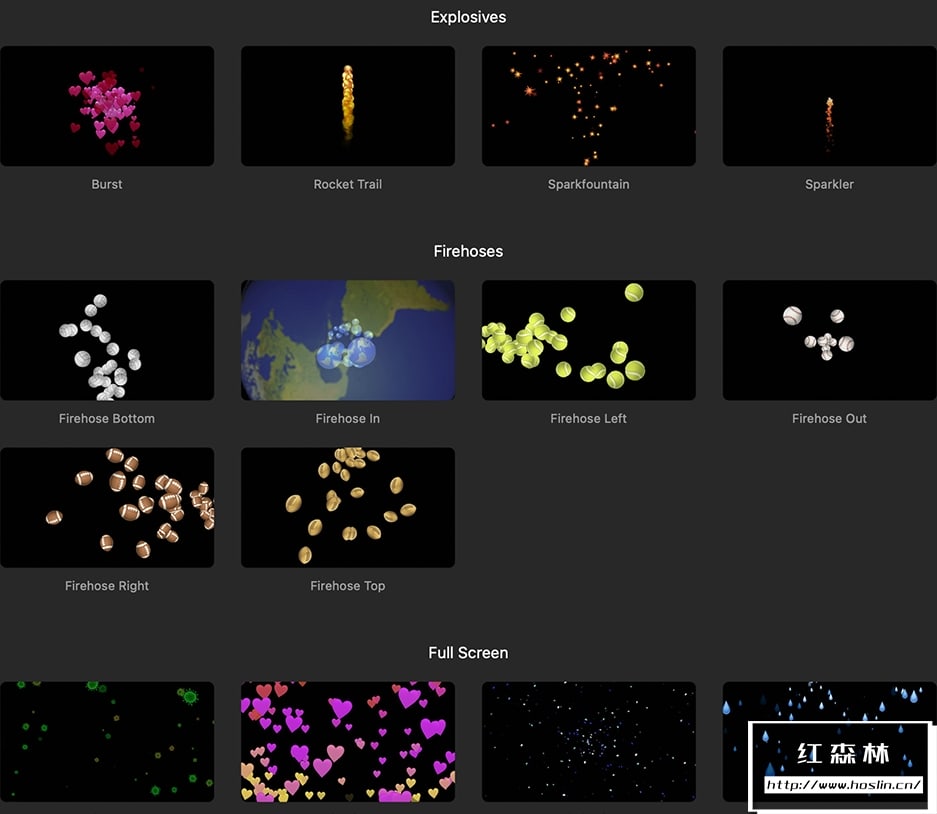Click the Rocket Trail label
The height and width of the screenshot is (814, 937).
(348, 184)
